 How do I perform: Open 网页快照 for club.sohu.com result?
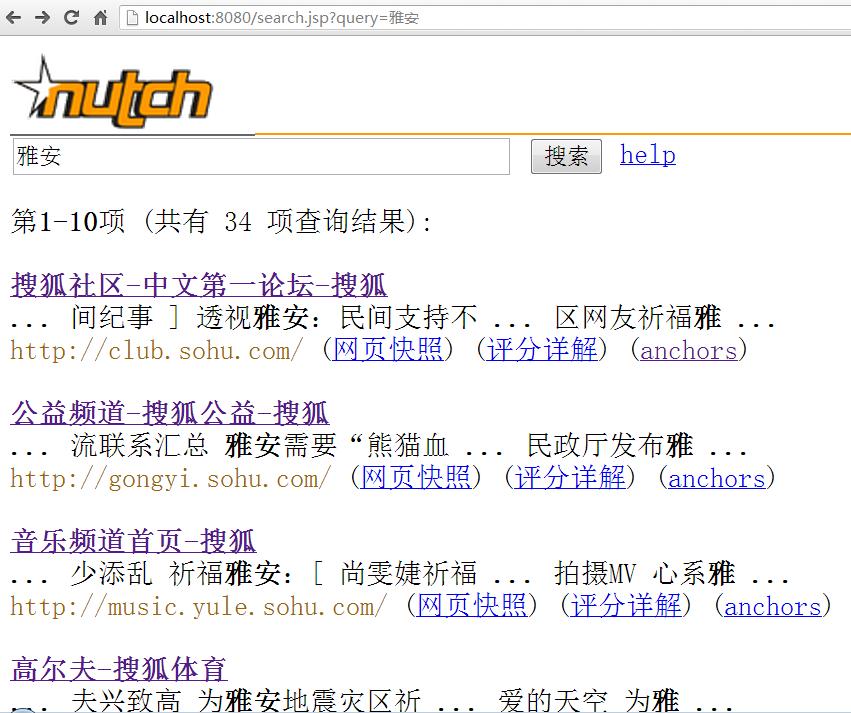[x=388, y=349]
